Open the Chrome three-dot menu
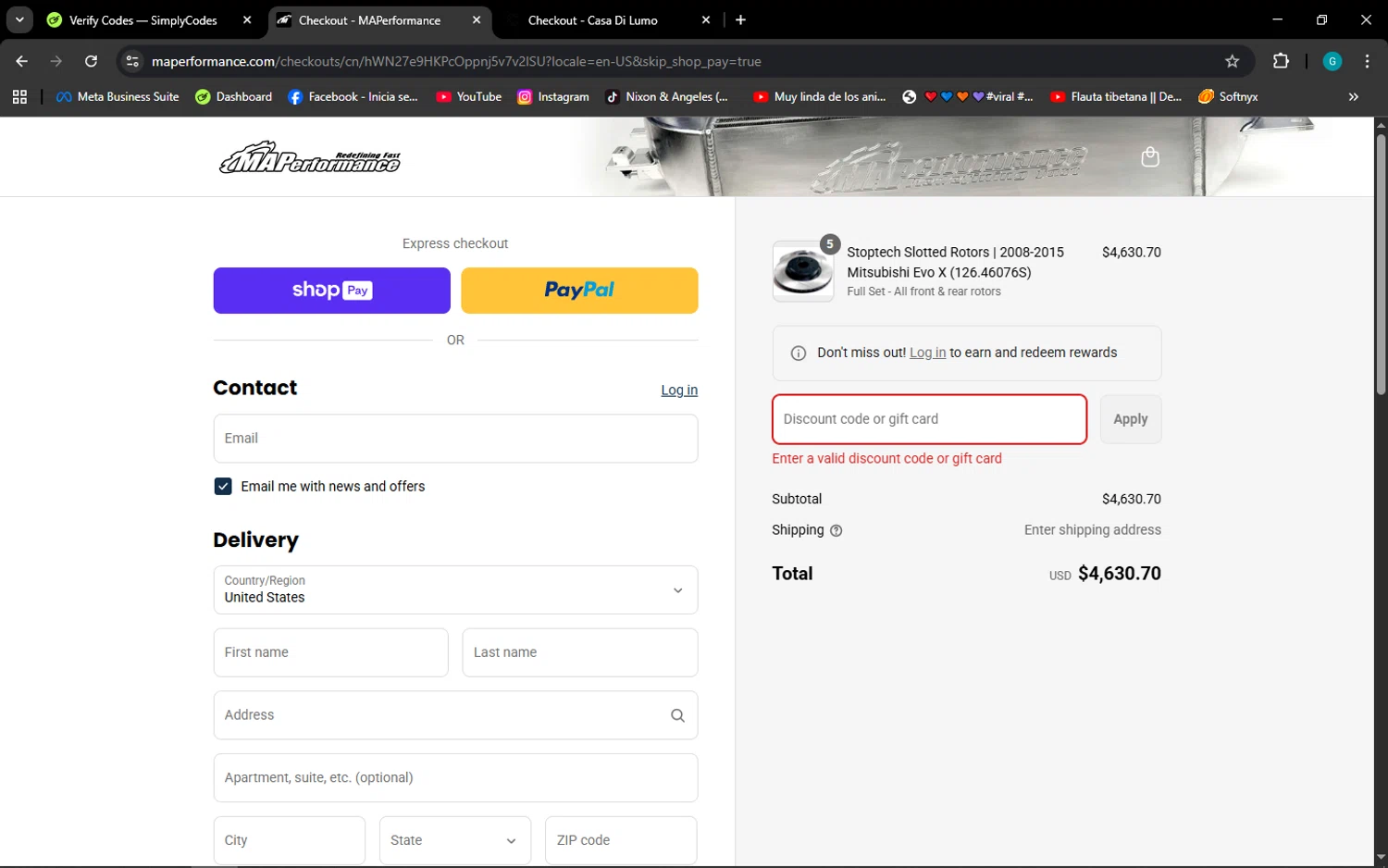 point(1367,61)
